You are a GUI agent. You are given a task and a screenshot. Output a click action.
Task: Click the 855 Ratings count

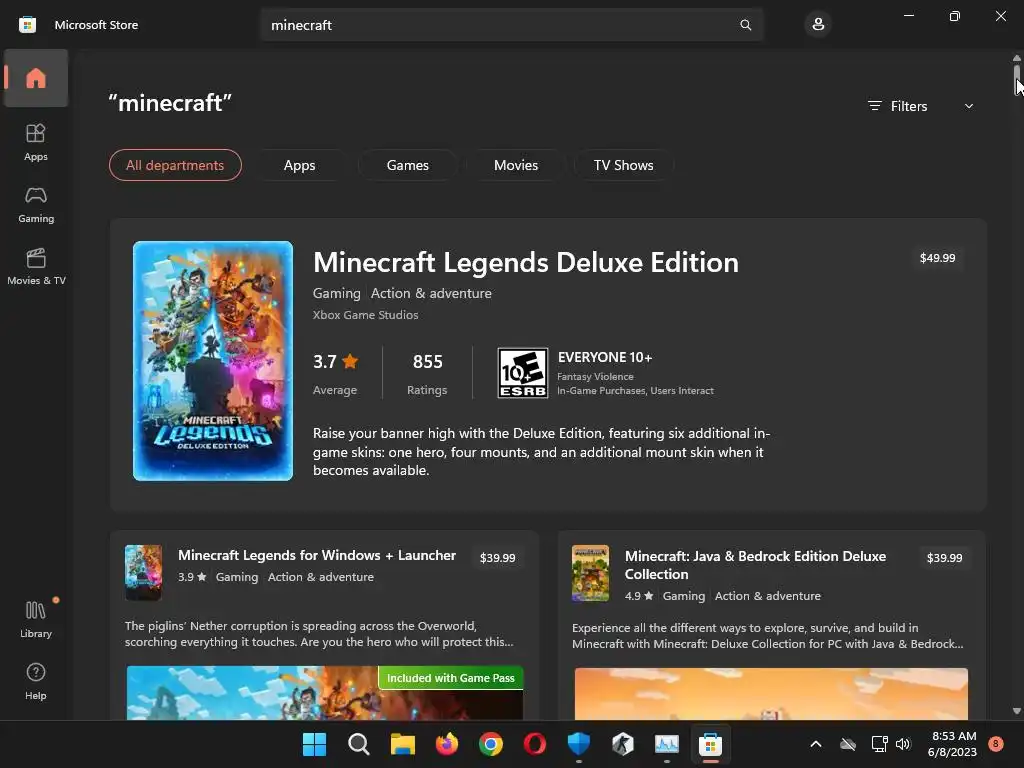(427, 374)
